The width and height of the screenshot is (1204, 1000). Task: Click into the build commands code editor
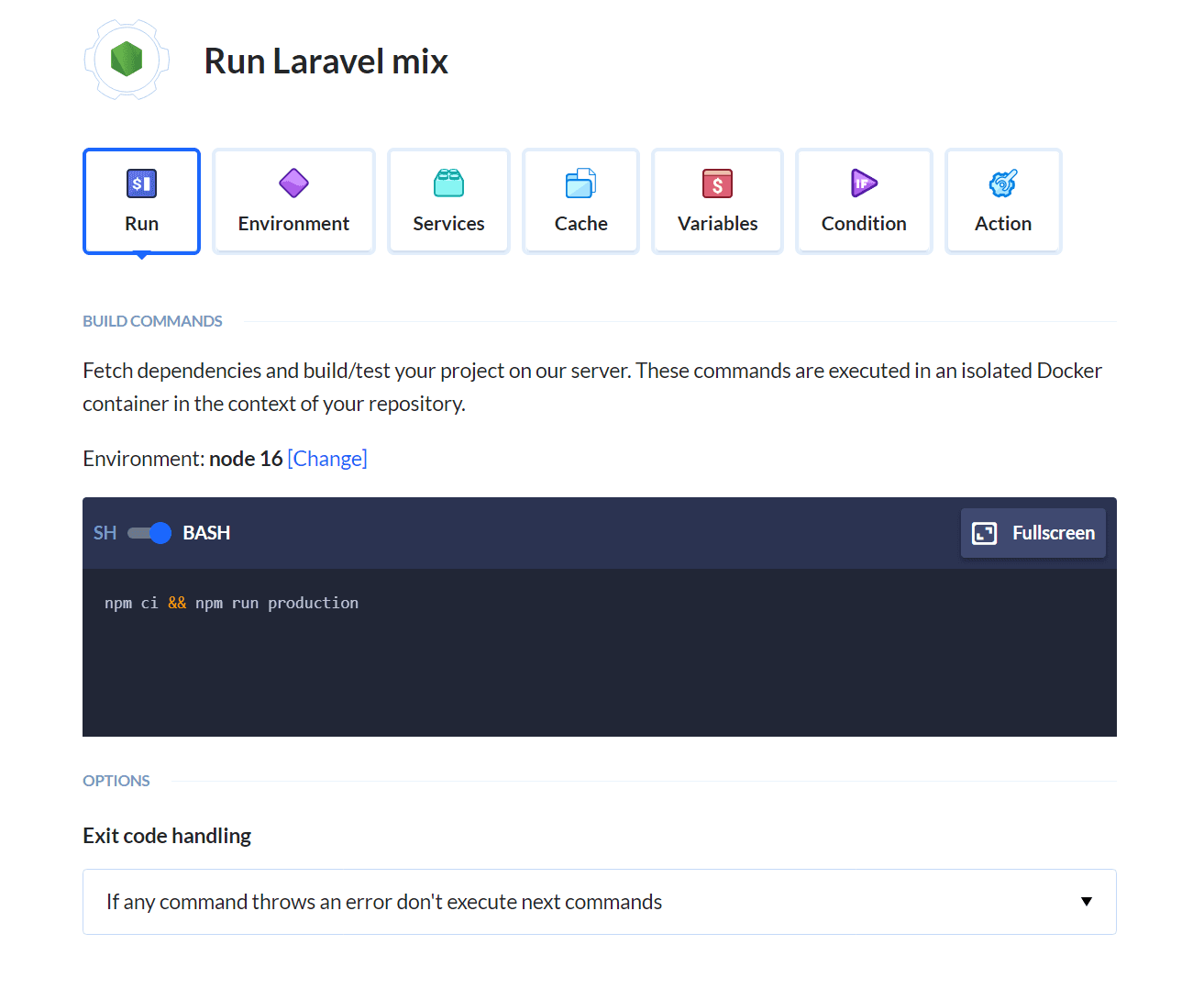(599, 661)
